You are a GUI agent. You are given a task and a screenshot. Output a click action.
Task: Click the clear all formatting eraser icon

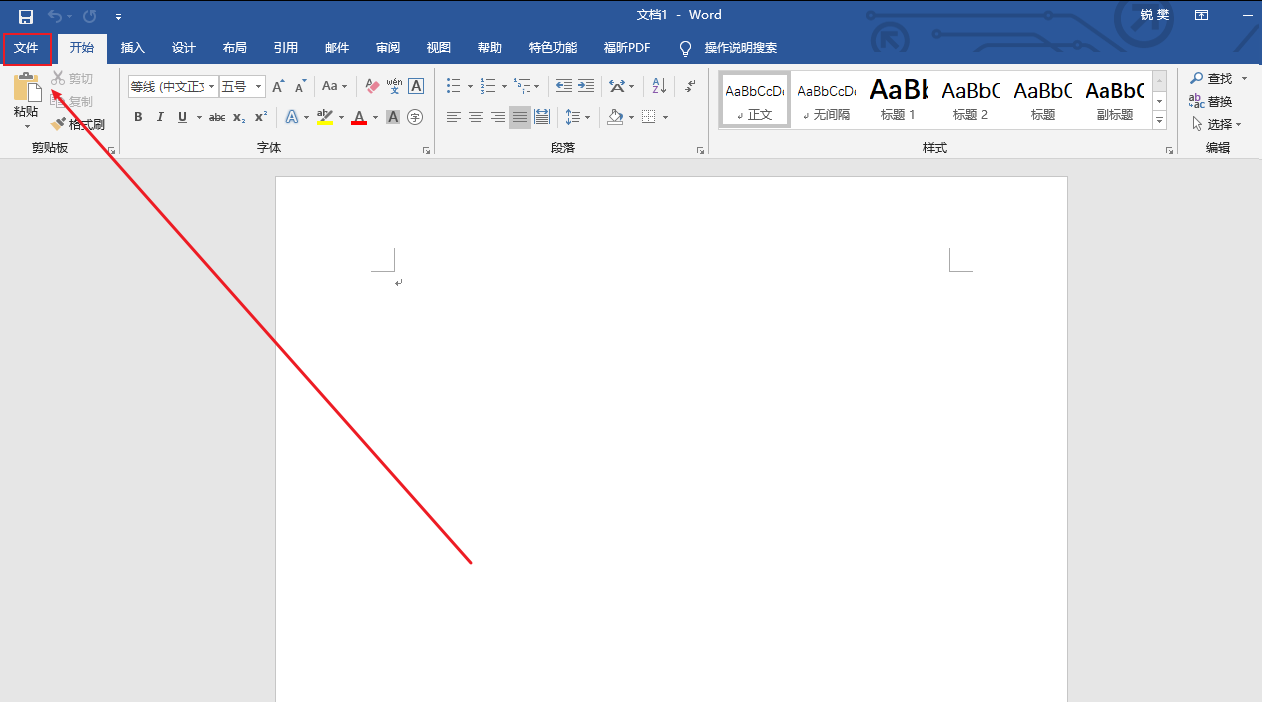coord(372,86)
